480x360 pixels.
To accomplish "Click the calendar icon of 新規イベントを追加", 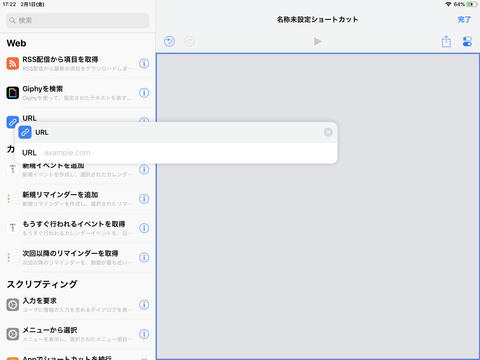I will [x=13, y=169].
